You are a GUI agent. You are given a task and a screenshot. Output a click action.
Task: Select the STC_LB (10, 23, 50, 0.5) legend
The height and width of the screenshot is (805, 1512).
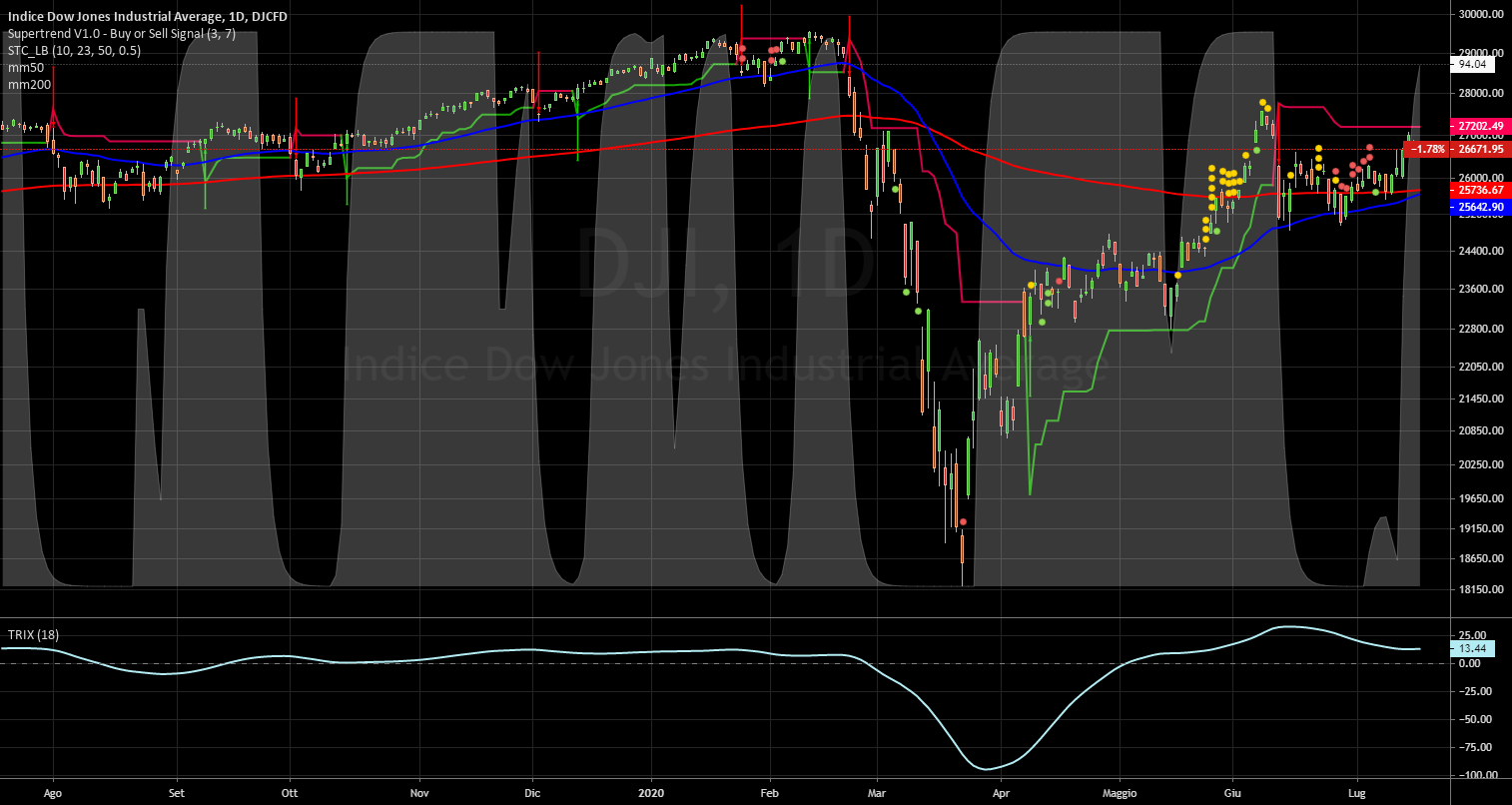(x=74, y=50)
